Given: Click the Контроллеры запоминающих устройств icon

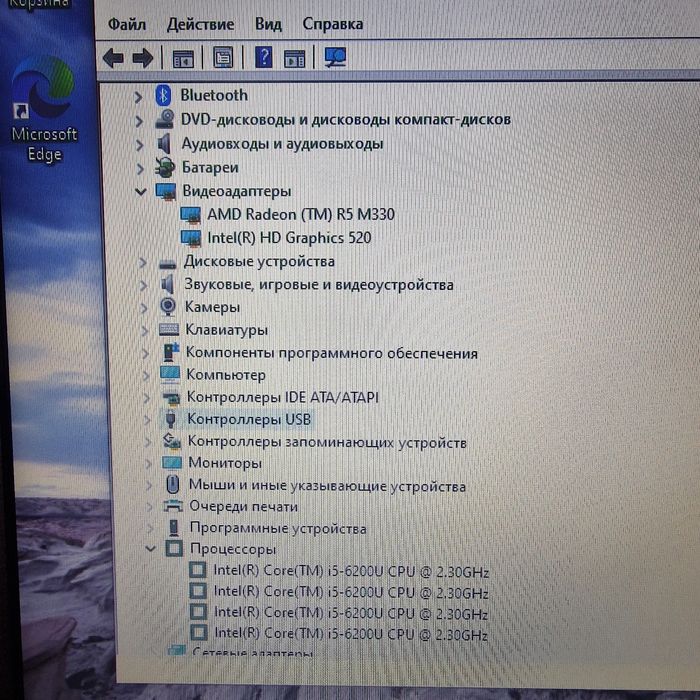Looking at the screenshot, I should coord(172,442).
